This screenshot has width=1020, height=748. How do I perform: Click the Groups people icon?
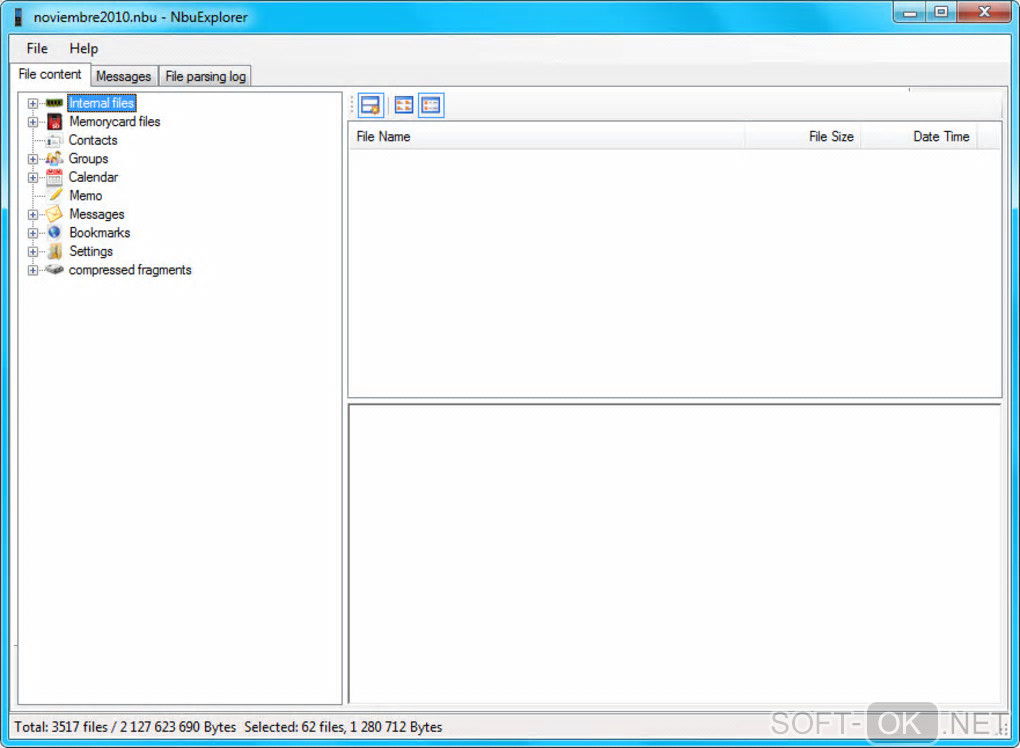55,159
